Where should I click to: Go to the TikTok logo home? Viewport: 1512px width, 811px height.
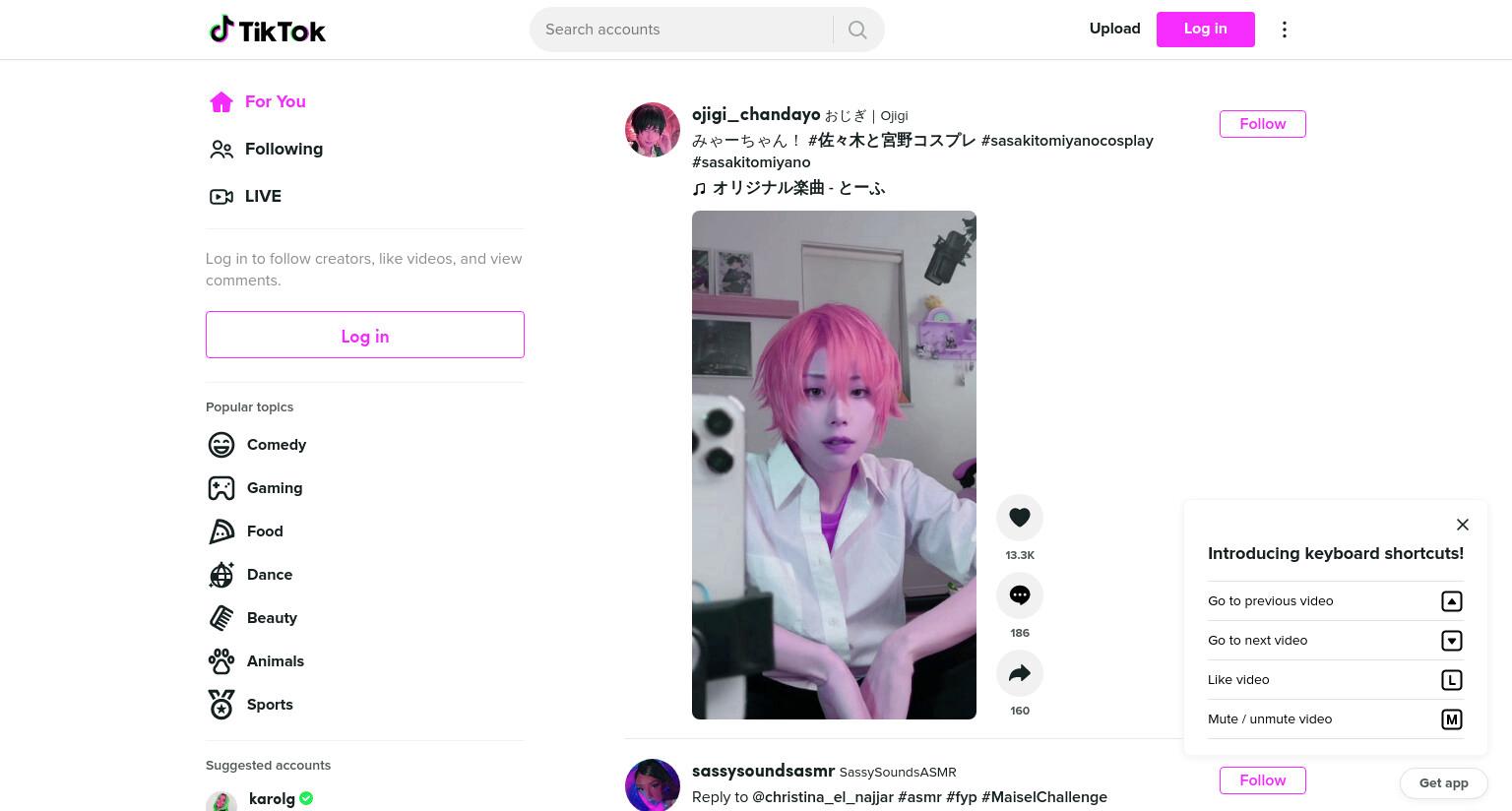267,30
